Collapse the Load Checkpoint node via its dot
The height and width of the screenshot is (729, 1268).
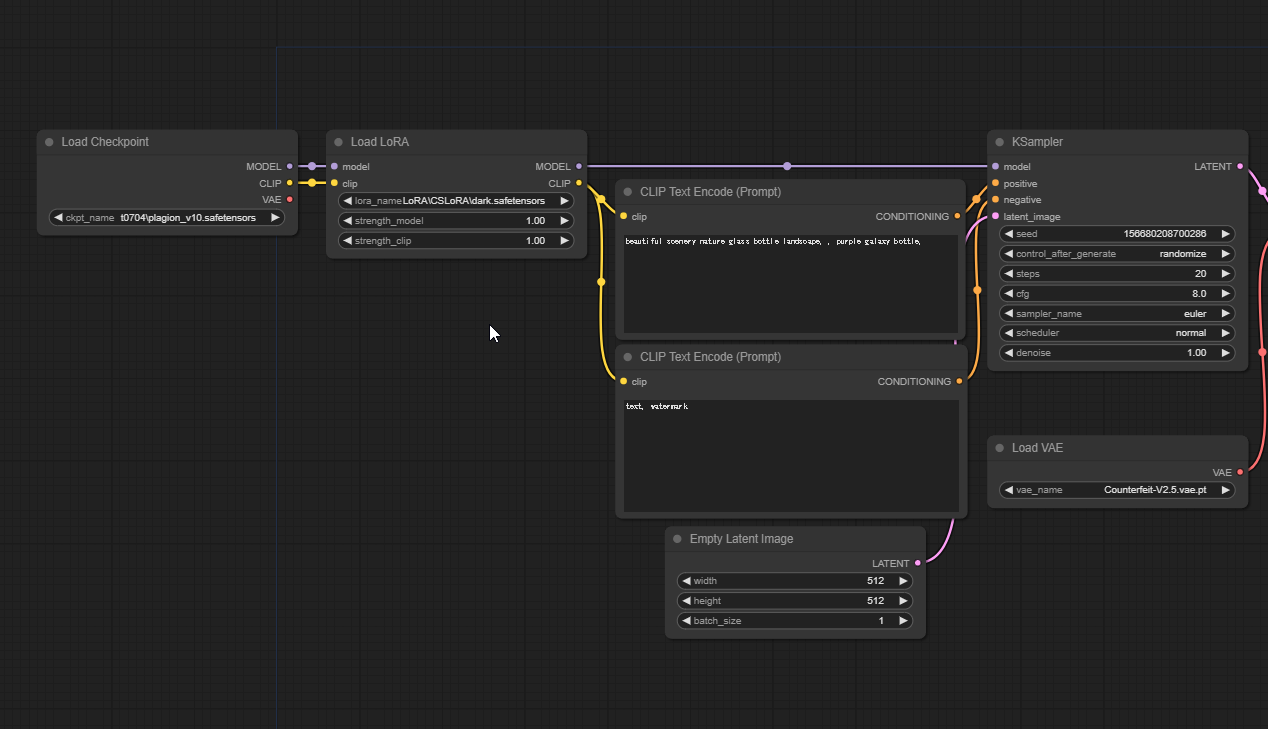click(x=49, y=142)
